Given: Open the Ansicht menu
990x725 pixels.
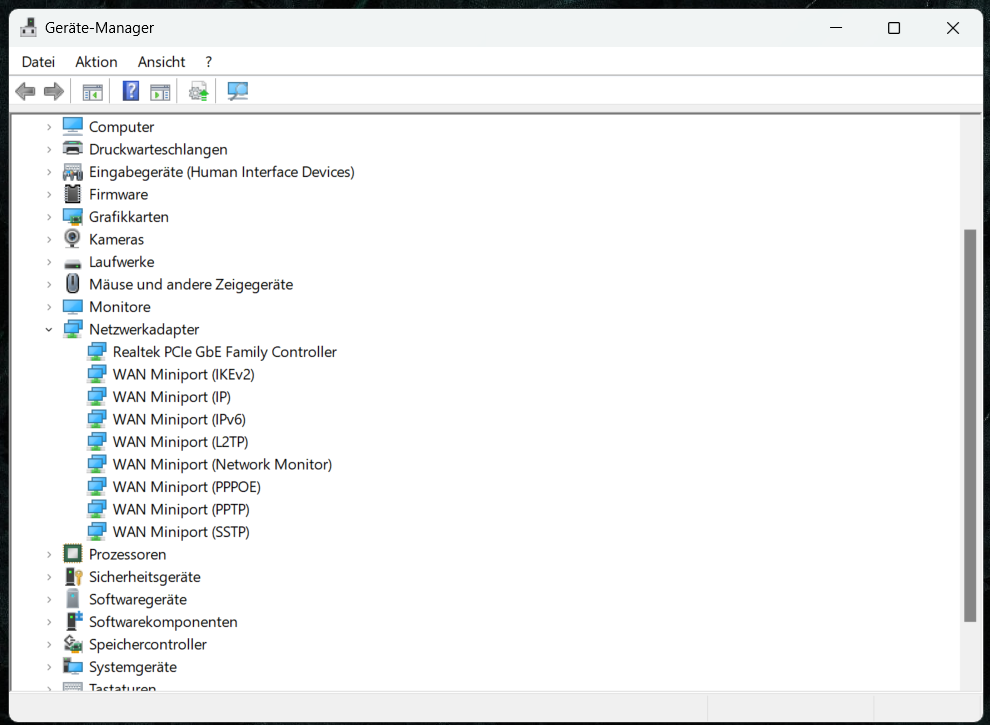Looking at the screenshot, I should pos(161,62).
